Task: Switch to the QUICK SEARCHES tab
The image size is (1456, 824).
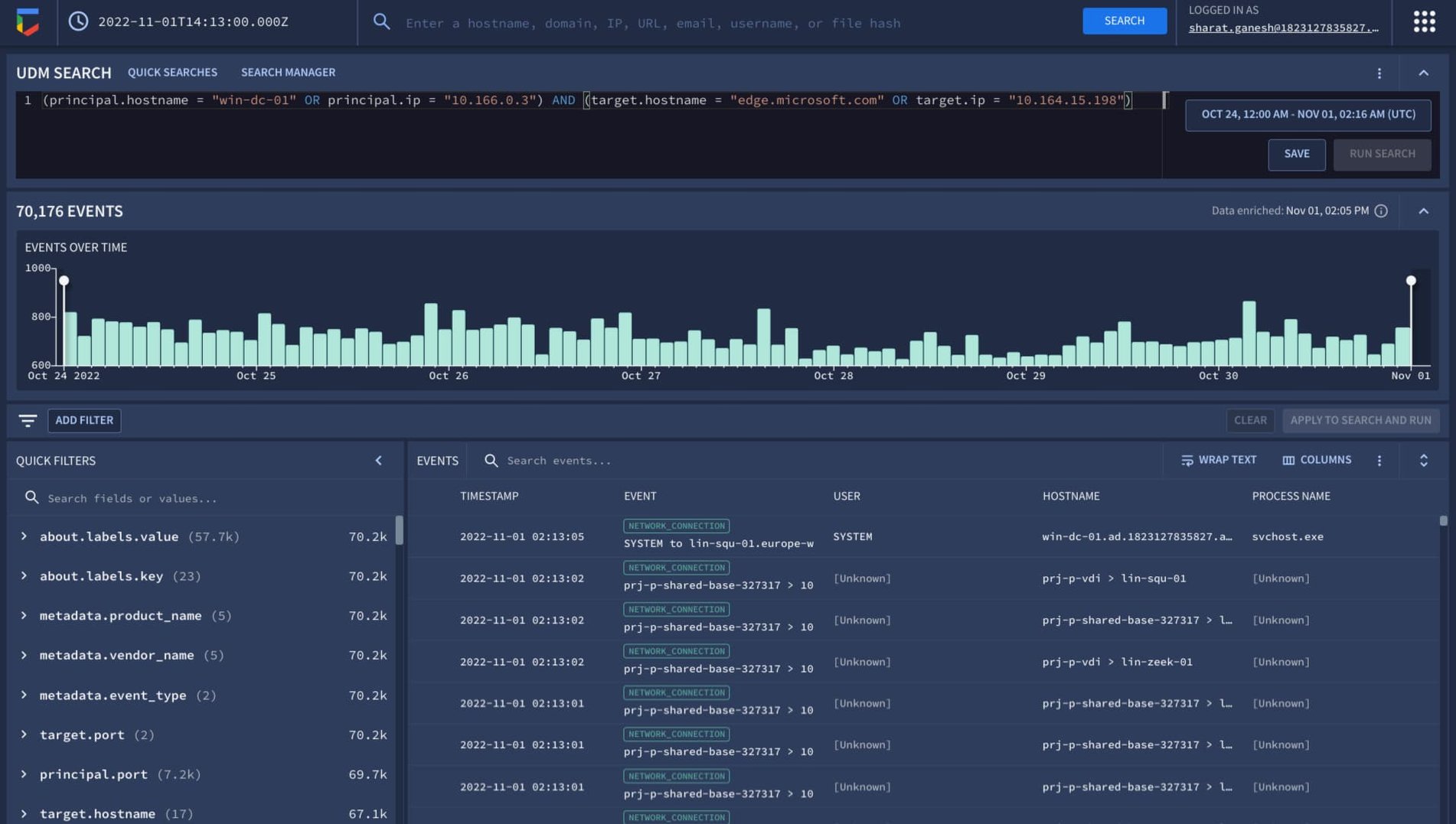Action: click(x=172, y=72)
